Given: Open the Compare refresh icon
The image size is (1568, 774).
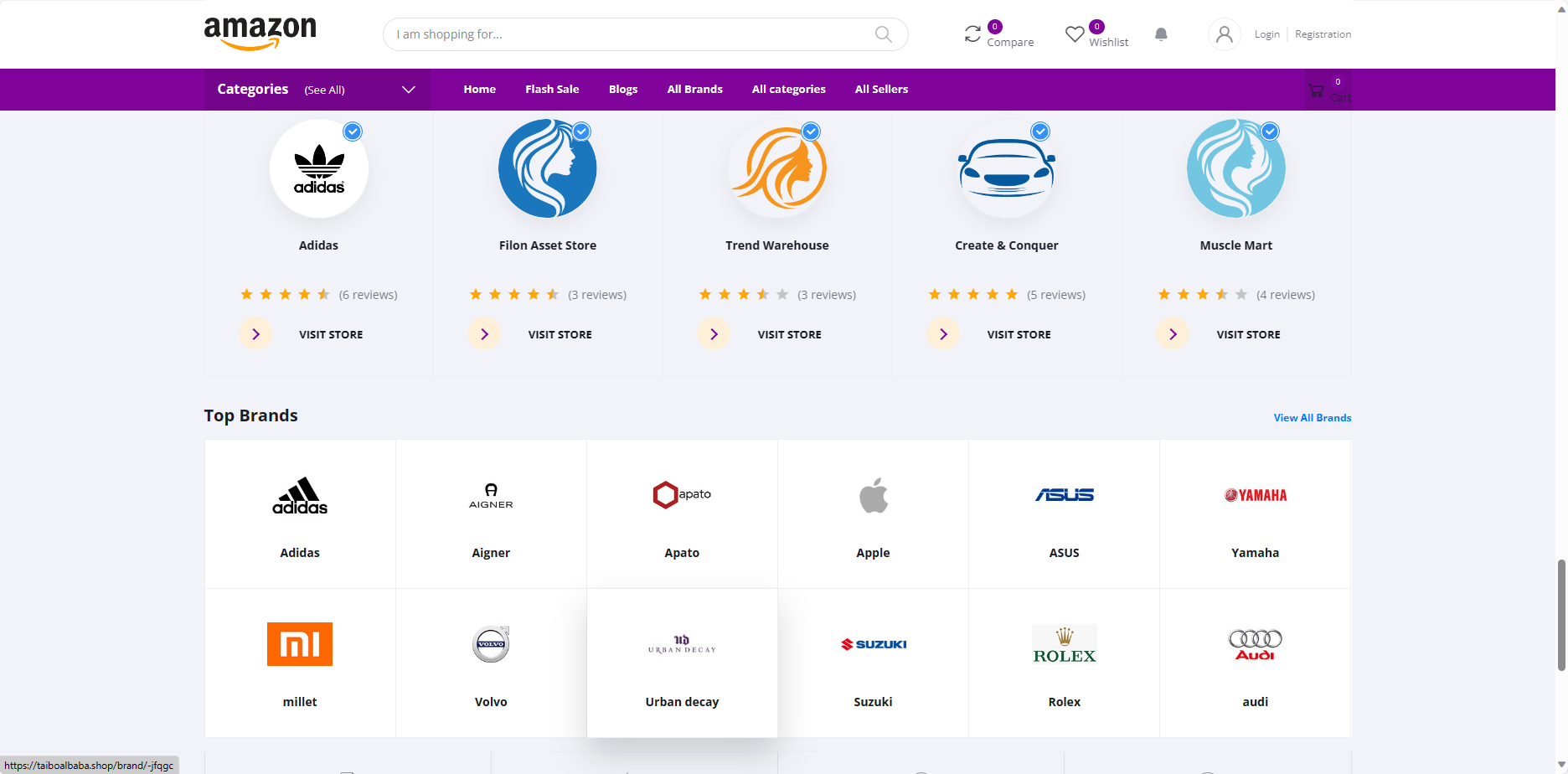Looking at the screenshot, I should 972,34.
